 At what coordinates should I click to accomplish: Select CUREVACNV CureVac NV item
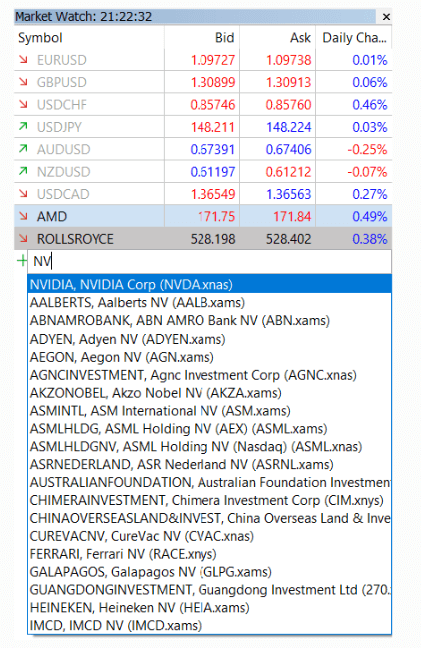(209, 536)
